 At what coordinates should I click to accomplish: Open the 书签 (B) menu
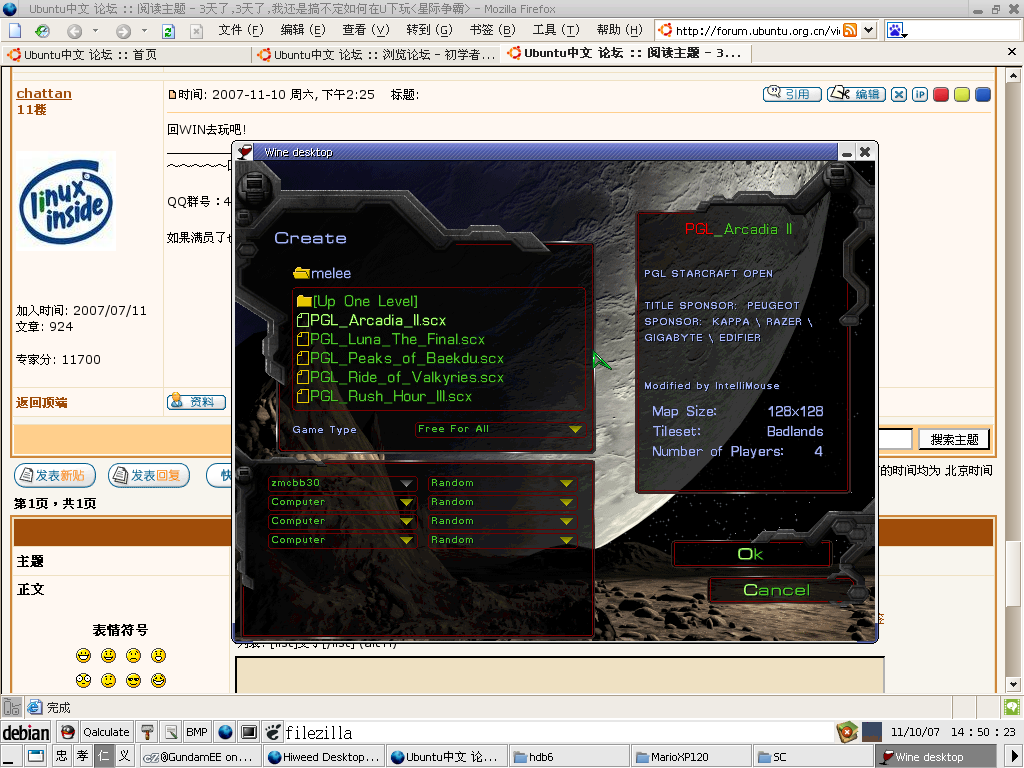coord(492,30)
